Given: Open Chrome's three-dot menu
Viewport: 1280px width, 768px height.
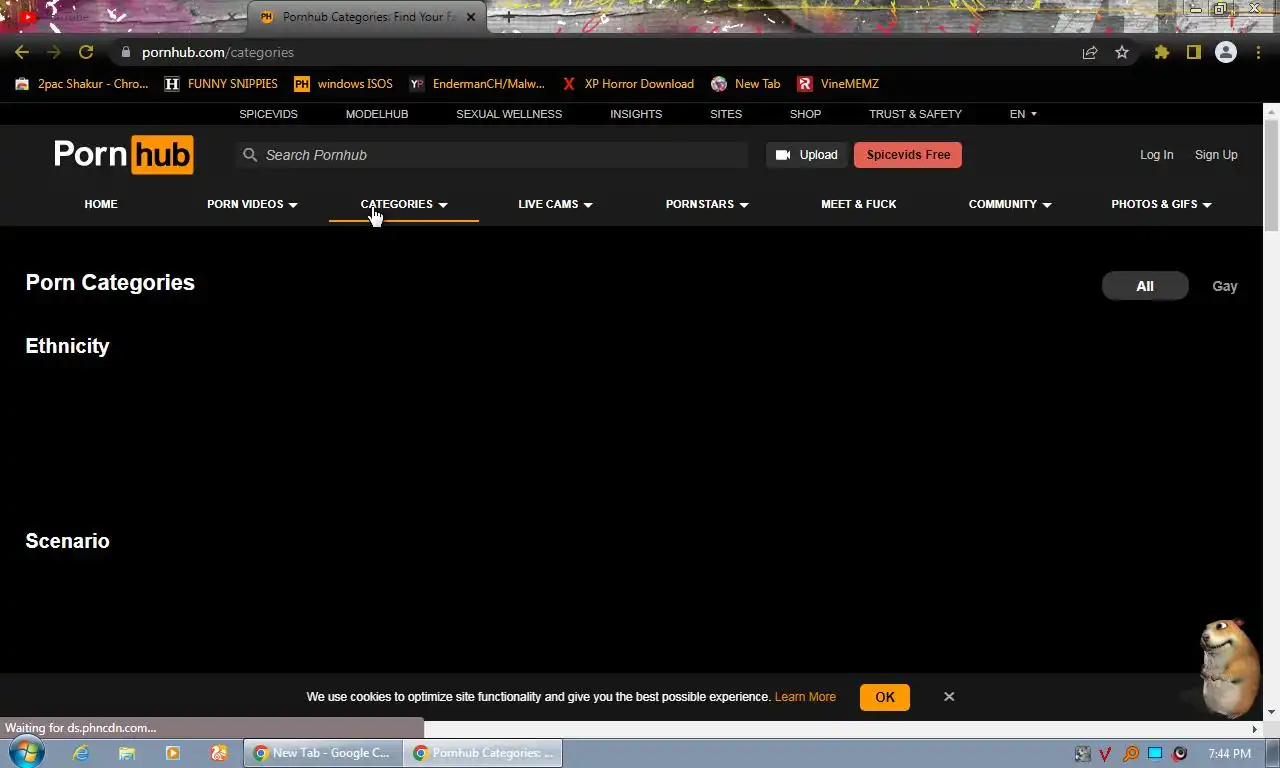Looking at the screenshot, I should coord(1258,52).
